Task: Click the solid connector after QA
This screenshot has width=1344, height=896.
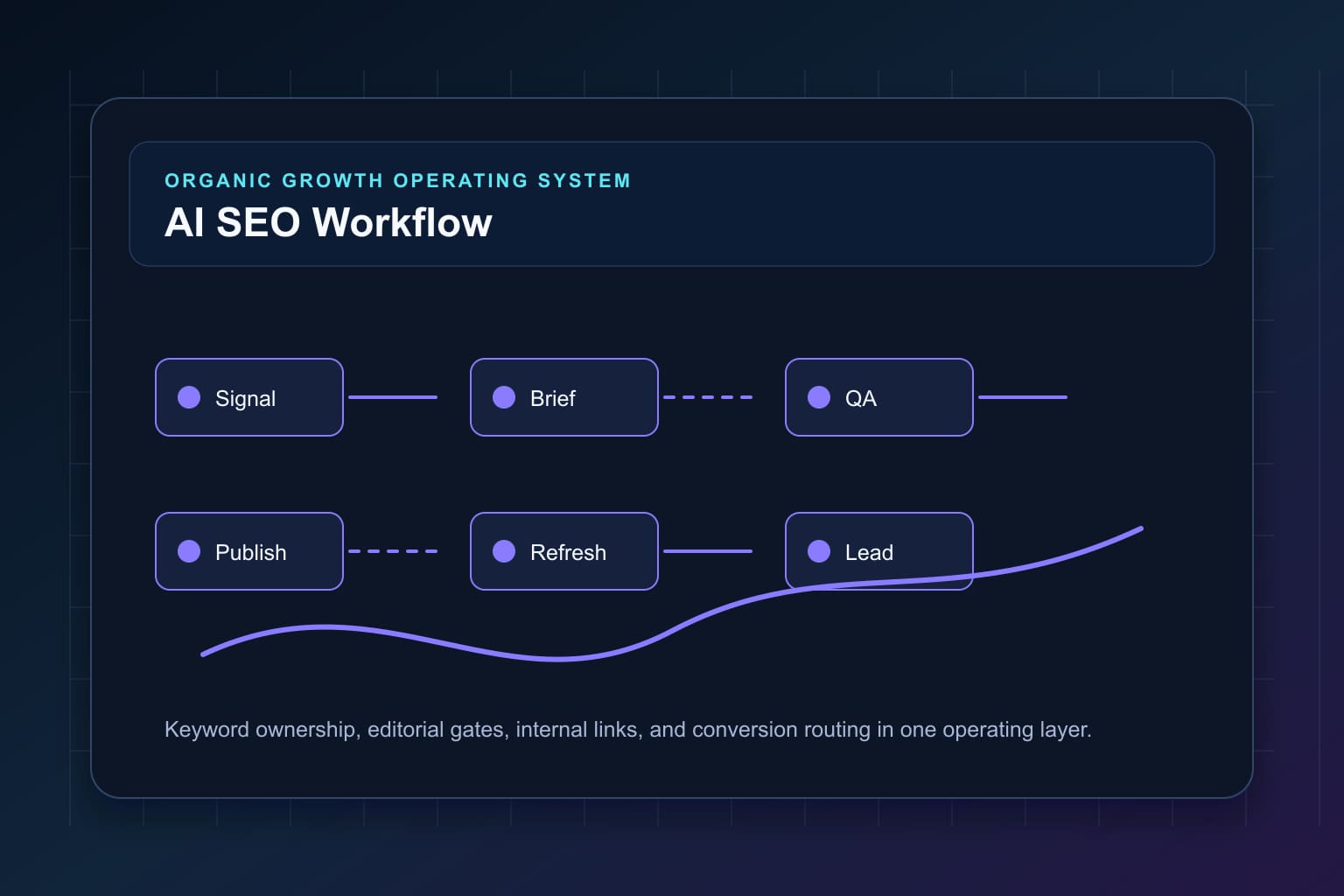Action: (1023, 397)
